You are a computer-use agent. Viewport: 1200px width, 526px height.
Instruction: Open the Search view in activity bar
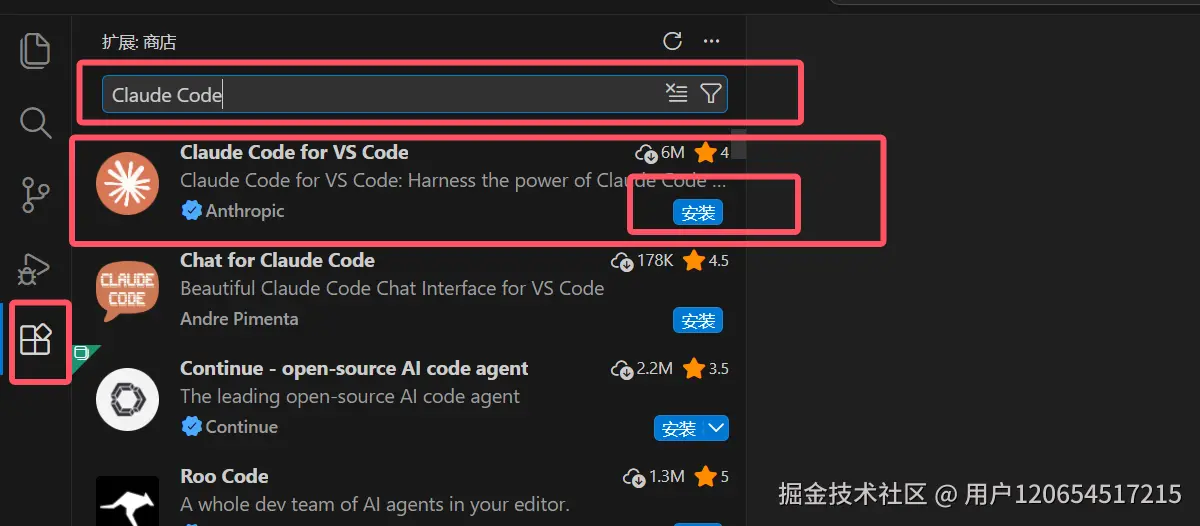tap(35, 123)
